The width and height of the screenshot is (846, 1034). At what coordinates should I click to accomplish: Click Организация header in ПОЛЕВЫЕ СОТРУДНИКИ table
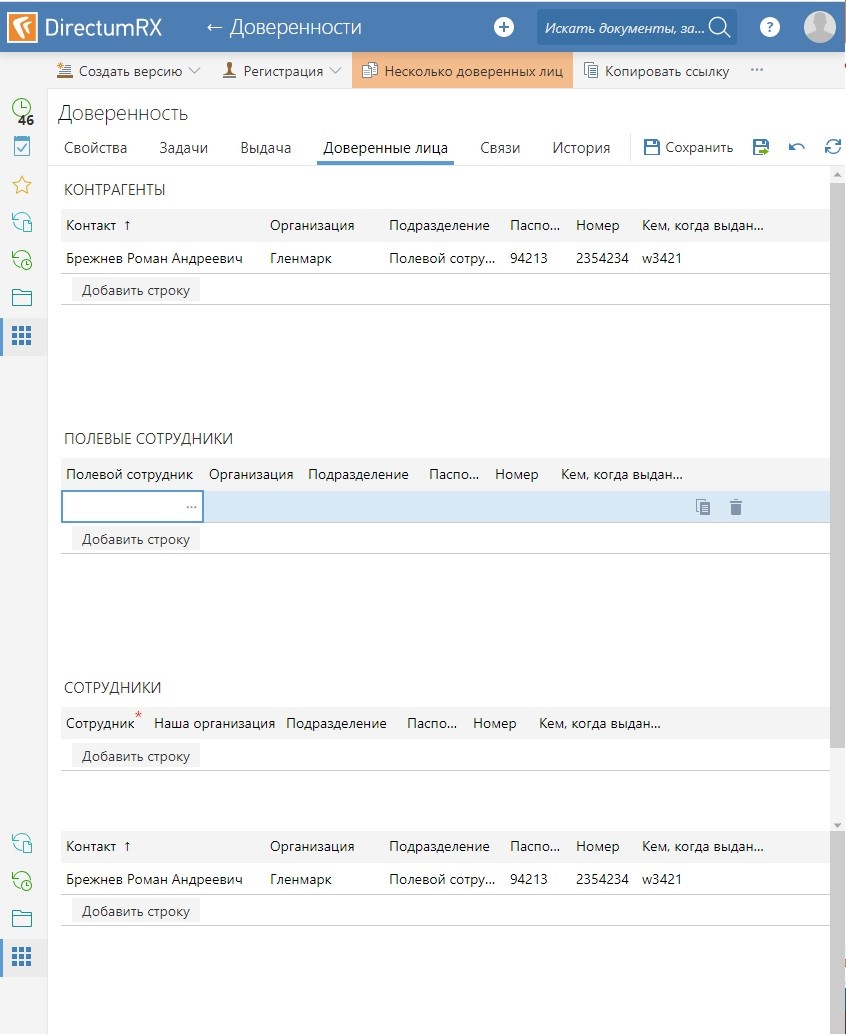(251, 474)
